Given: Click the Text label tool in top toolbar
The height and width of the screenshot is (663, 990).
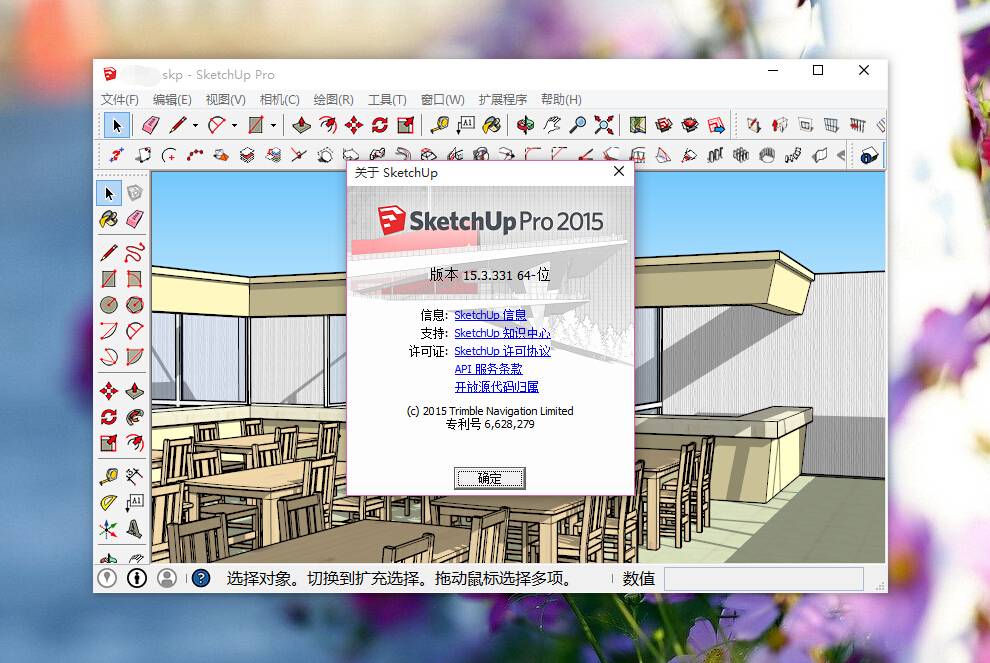Looking at the screenshot, I should point(465,125).
